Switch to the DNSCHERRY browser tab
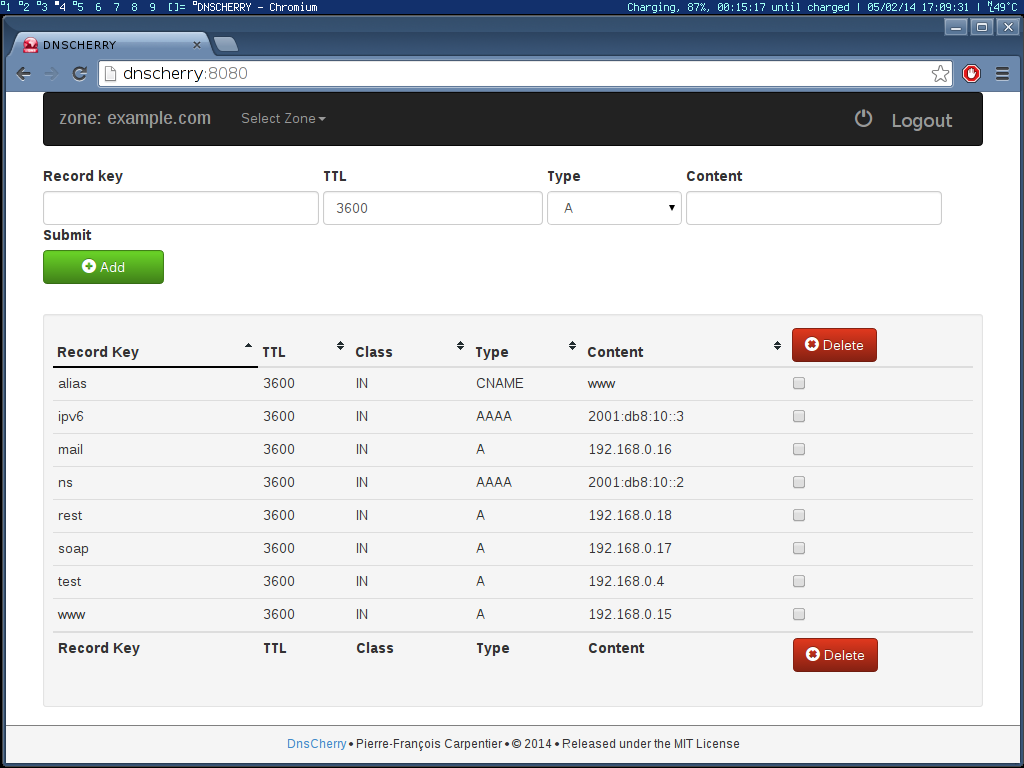The image size is (1024, 768). coord(110,44)
